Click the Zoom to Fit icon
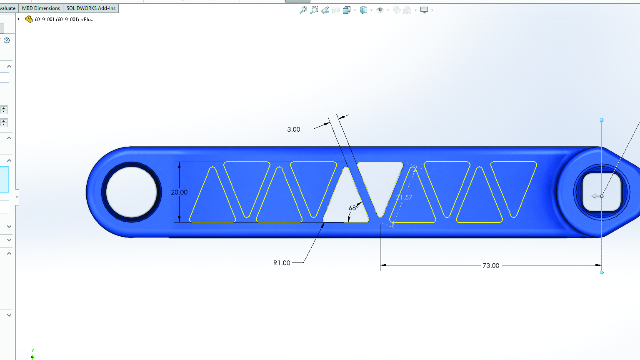This screenshot has height=360, width=640. pyautogui.click(x=303, y=10)
